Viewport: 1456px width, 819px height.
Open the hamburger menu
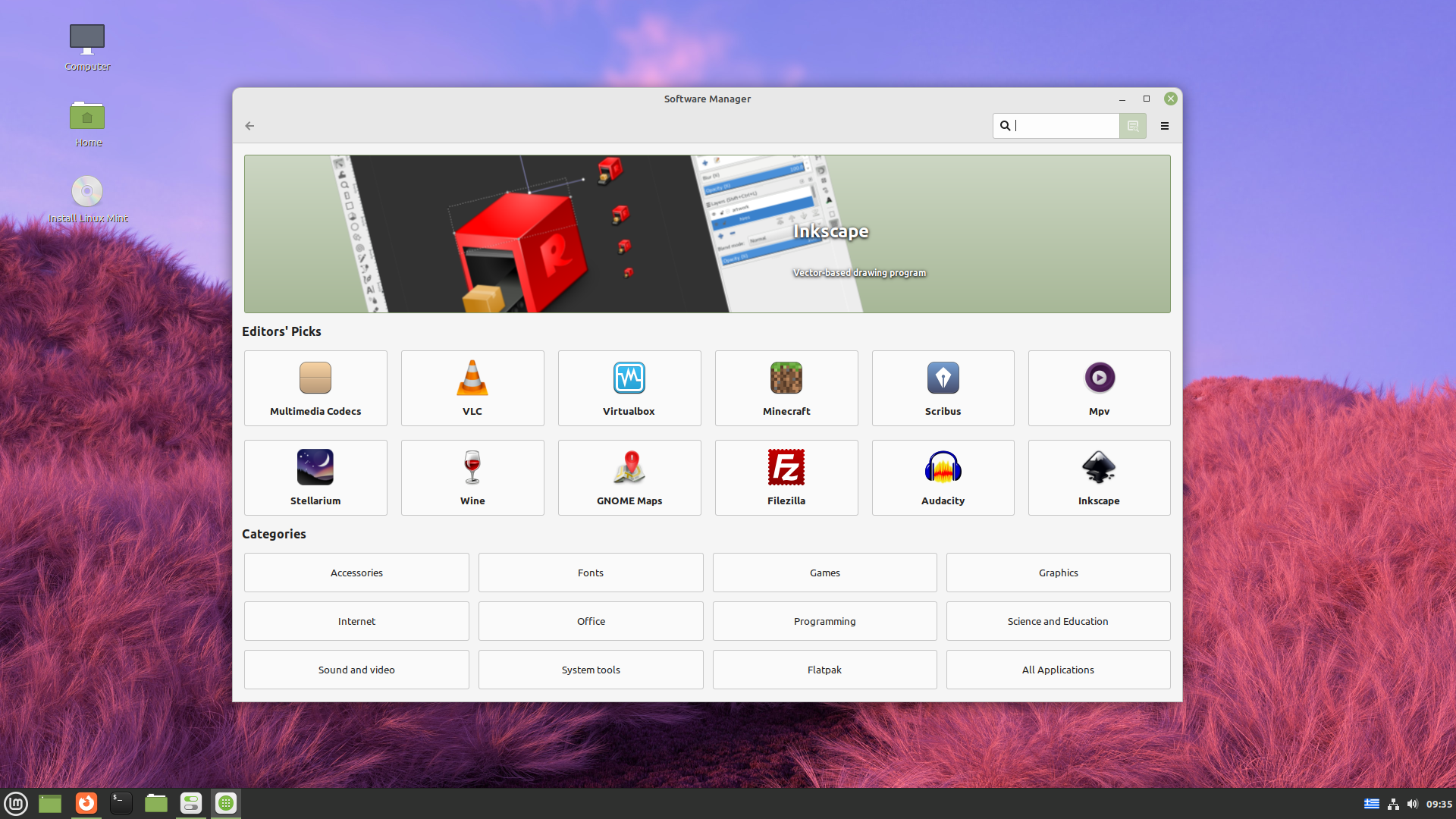(1165, 126)
